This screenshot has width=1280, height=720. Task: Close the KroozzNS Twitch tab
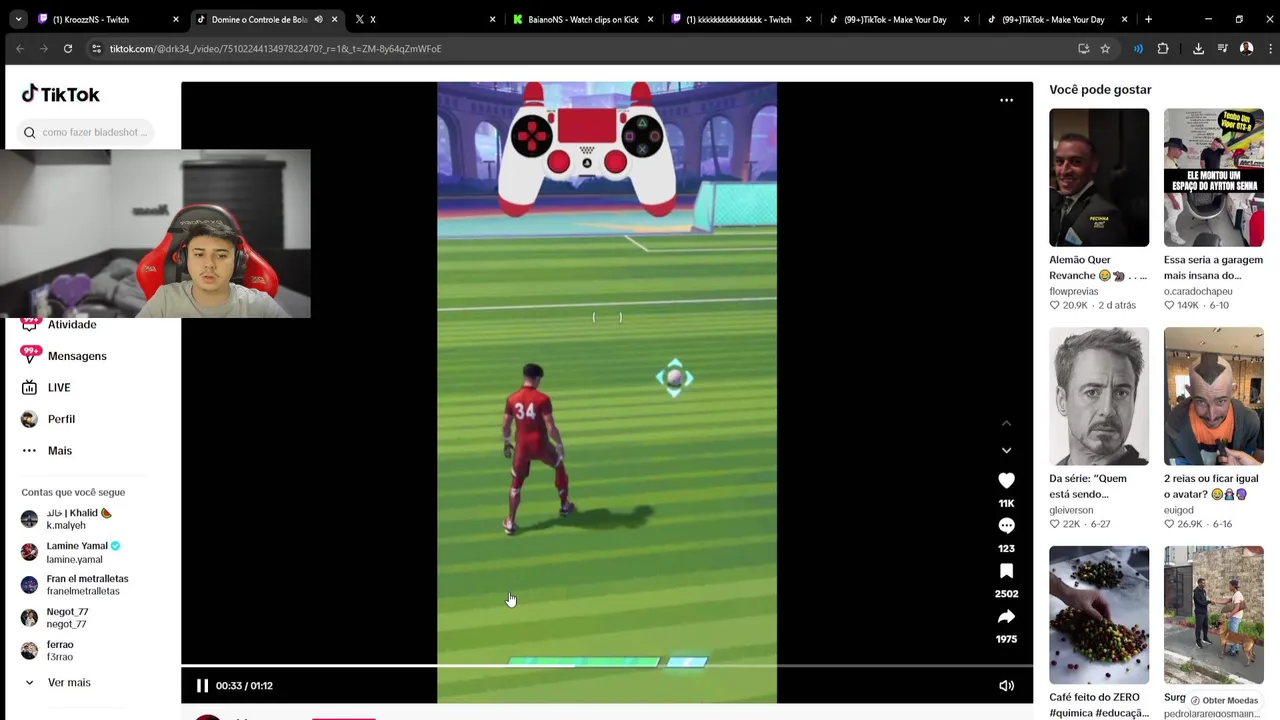tap(176, 19)
